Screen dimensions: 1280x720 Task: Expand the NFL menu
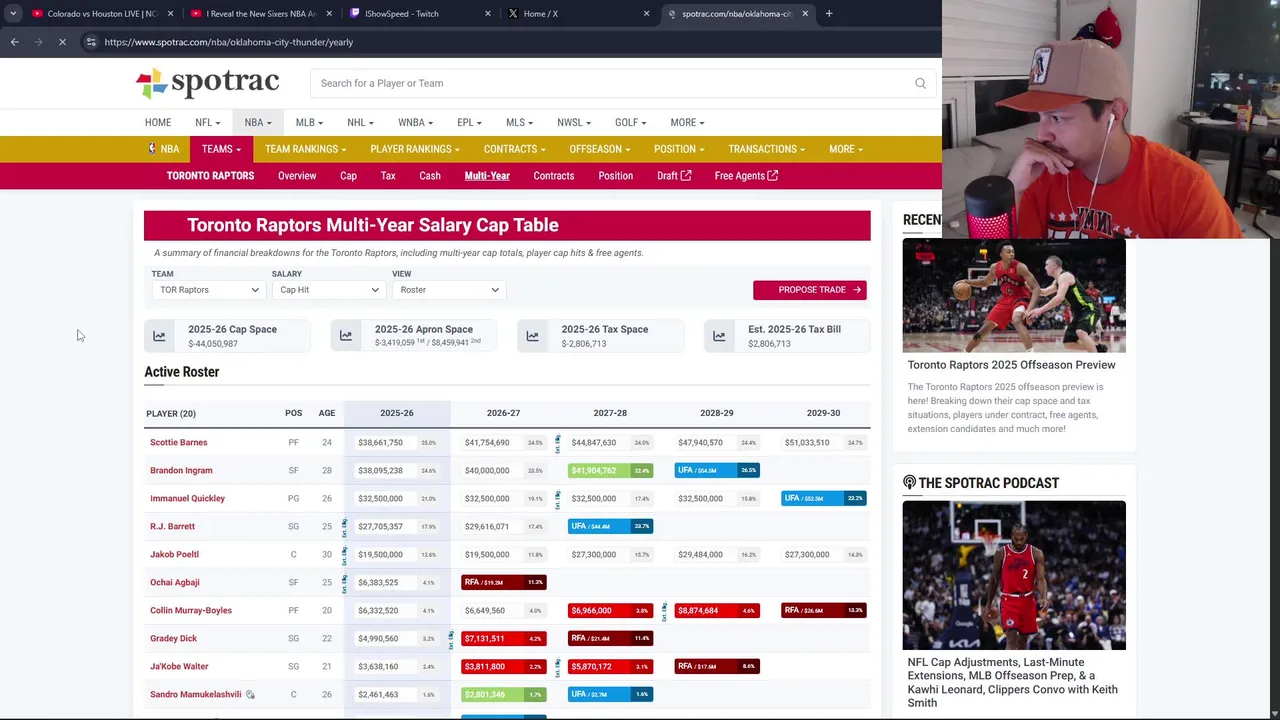pos(207,122)
